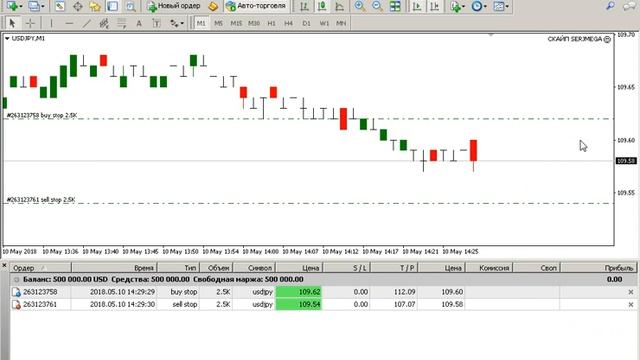Select the trendline drawing tool
This screenshot has height=360, width=640.
pos(87,23)
